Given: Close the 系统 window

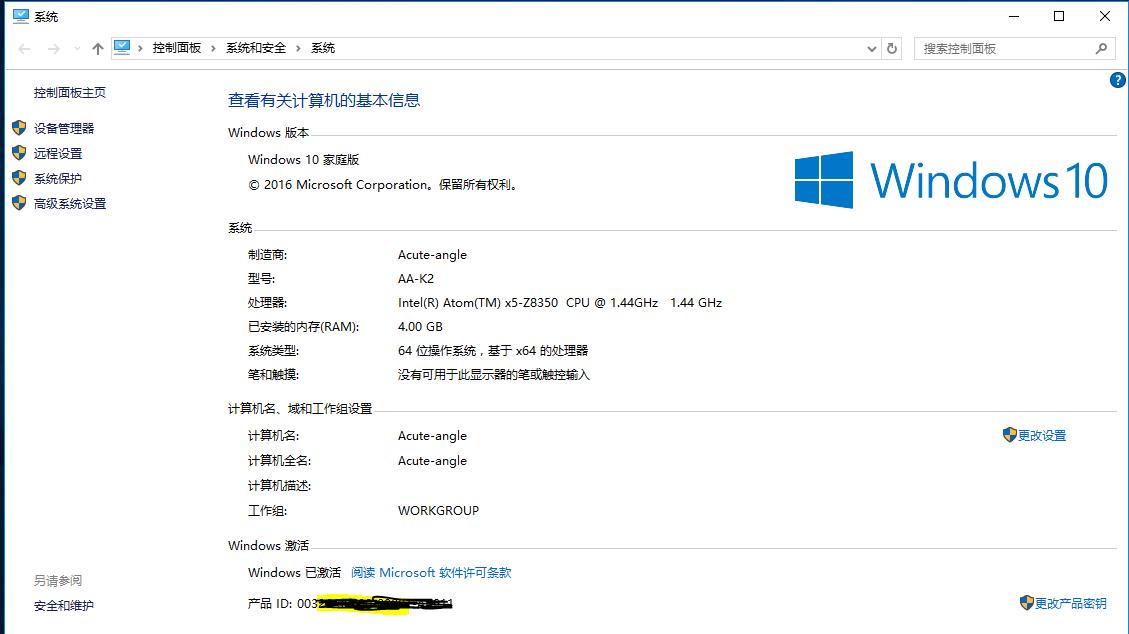Looking at the screenshot, I should 1105,16.
